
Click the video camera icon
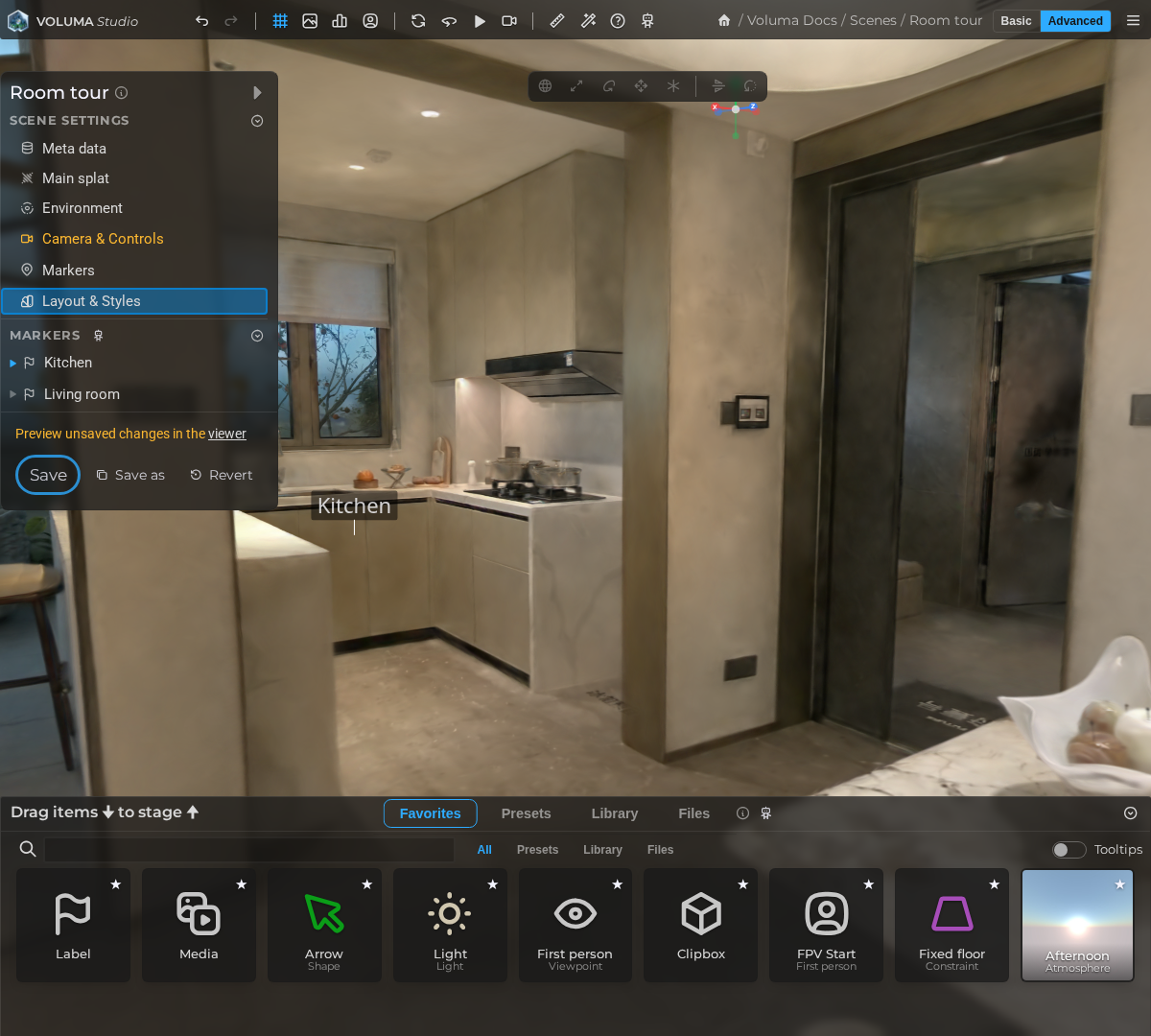coord(509,20)
